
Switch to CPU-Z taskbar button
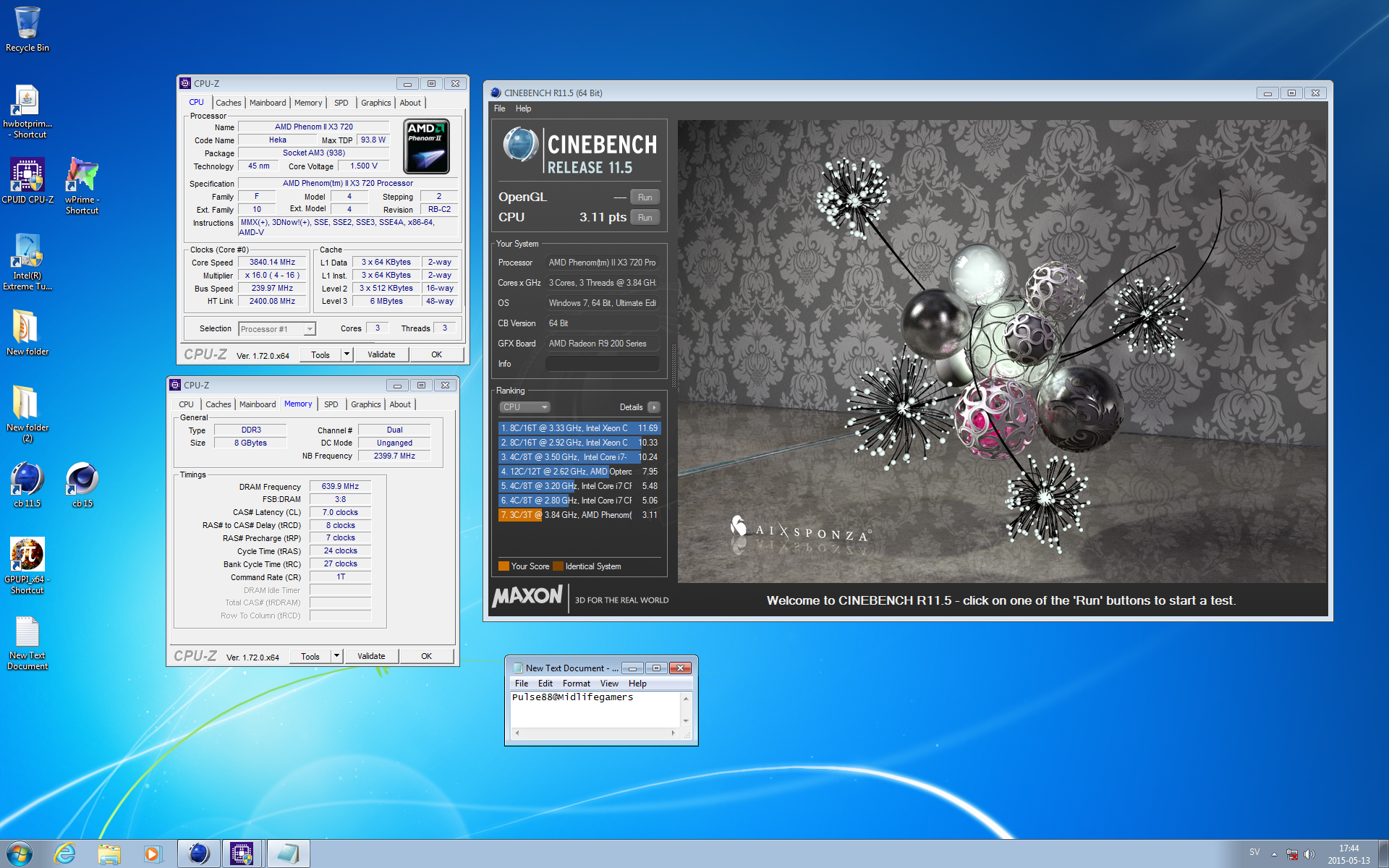point(243,854)
